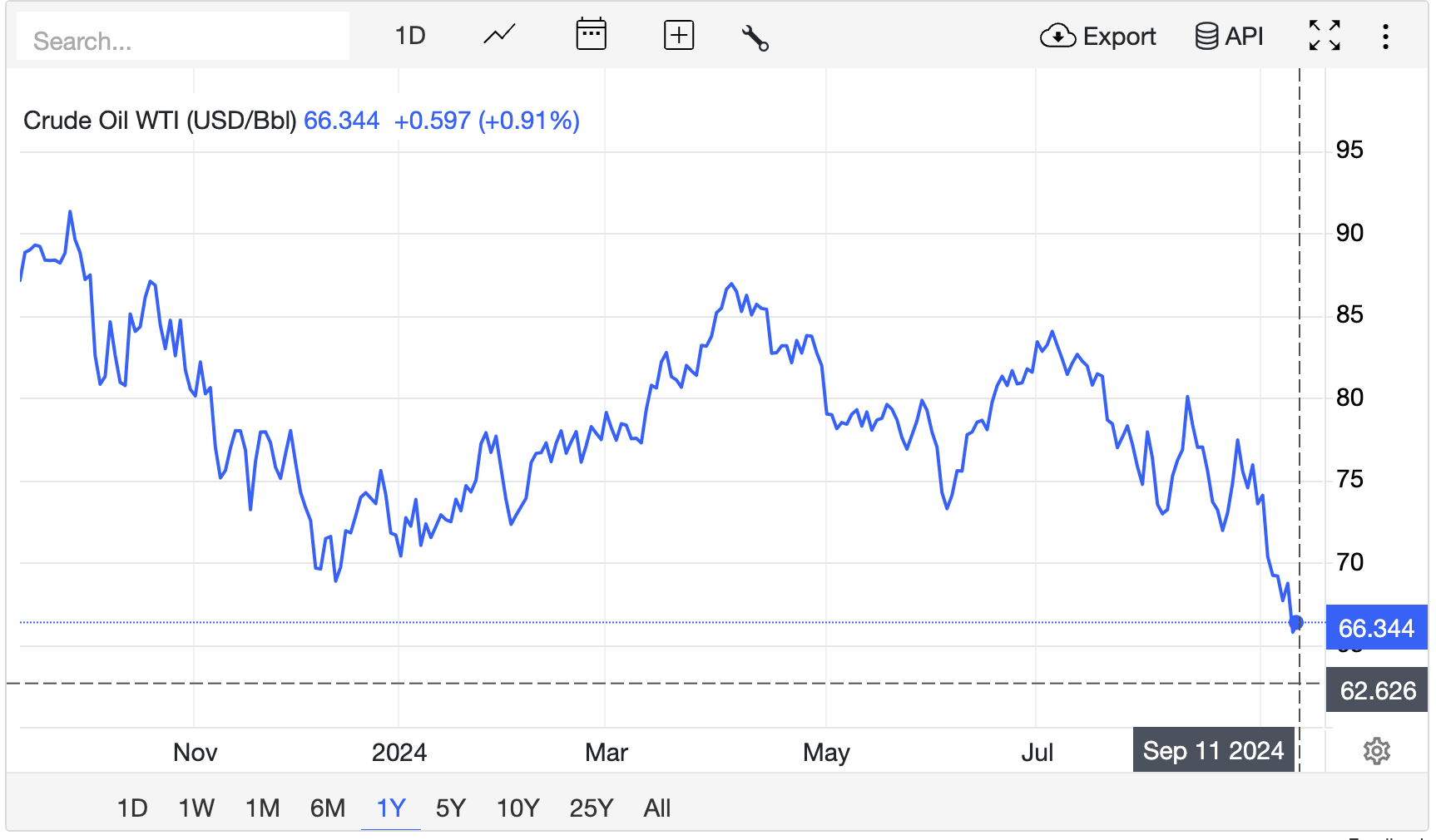This screenshot has height=840, width=1436.
Task: Open the wrench chart tools icon
Action: tap(755, 37)
